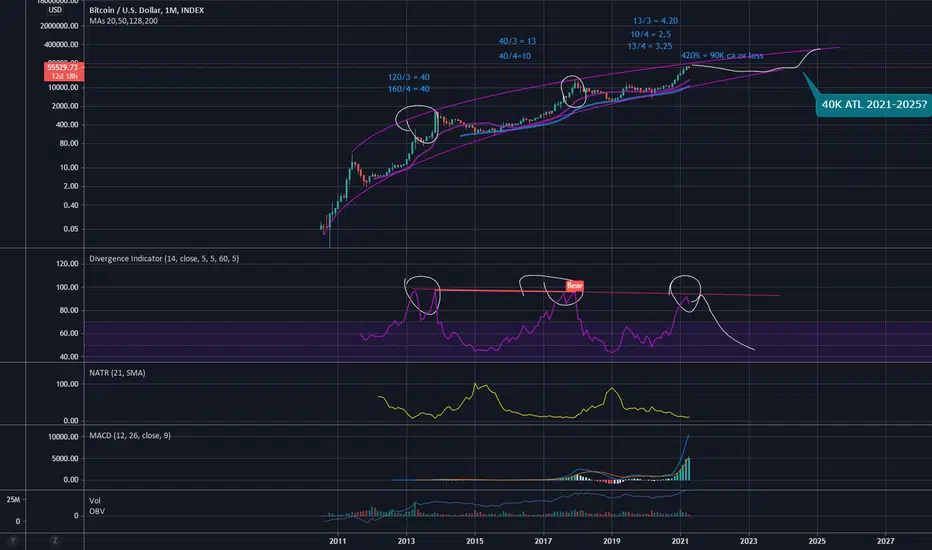The width and height of the screenshot is (932, 550).
Task: Click the 400000.00 price scale label
Action: click(x=61, y=45)
